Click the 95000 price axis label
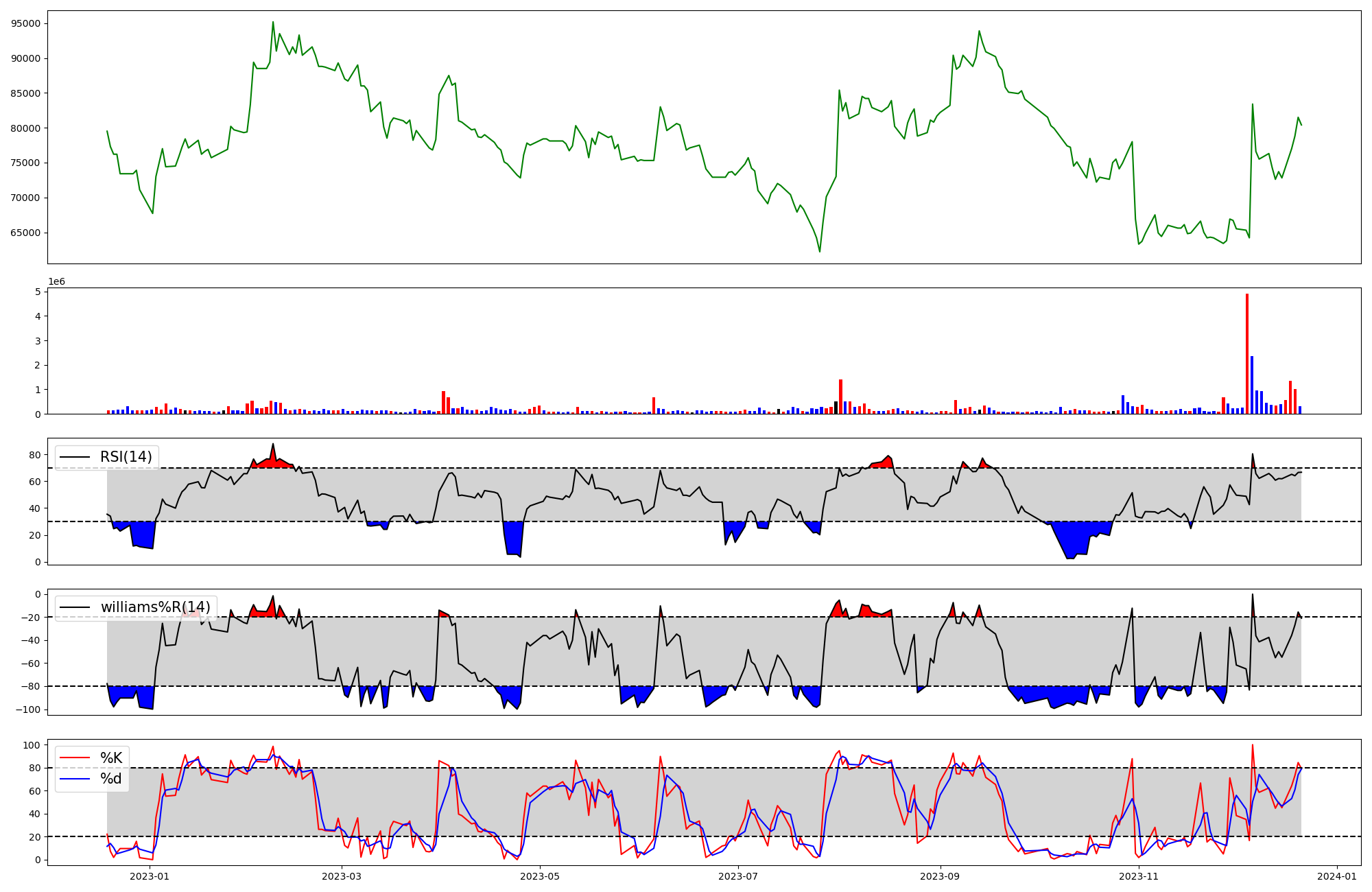1372x892 pixels. (x=25, y=23)
